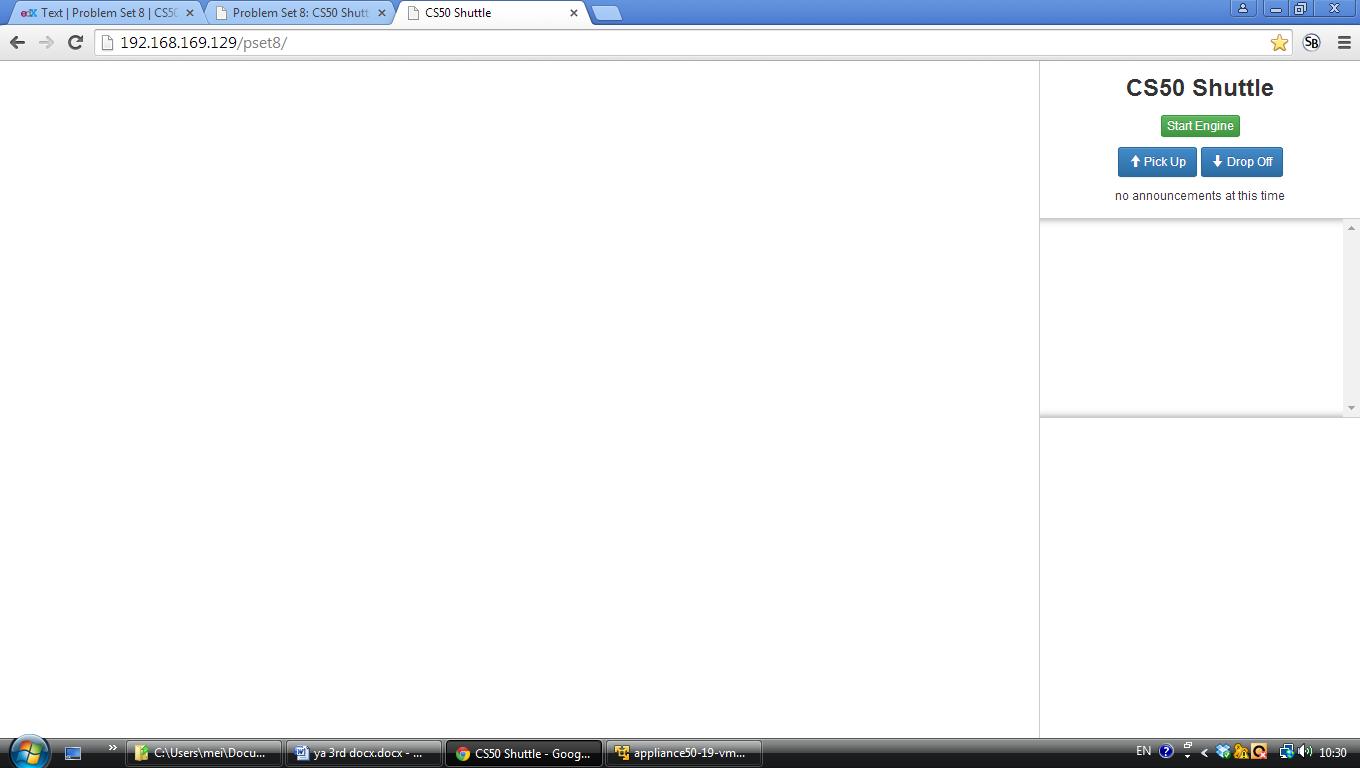1360x768 pixels.
Task: Minimize the Chrome window
Action: pos(1275,8)
